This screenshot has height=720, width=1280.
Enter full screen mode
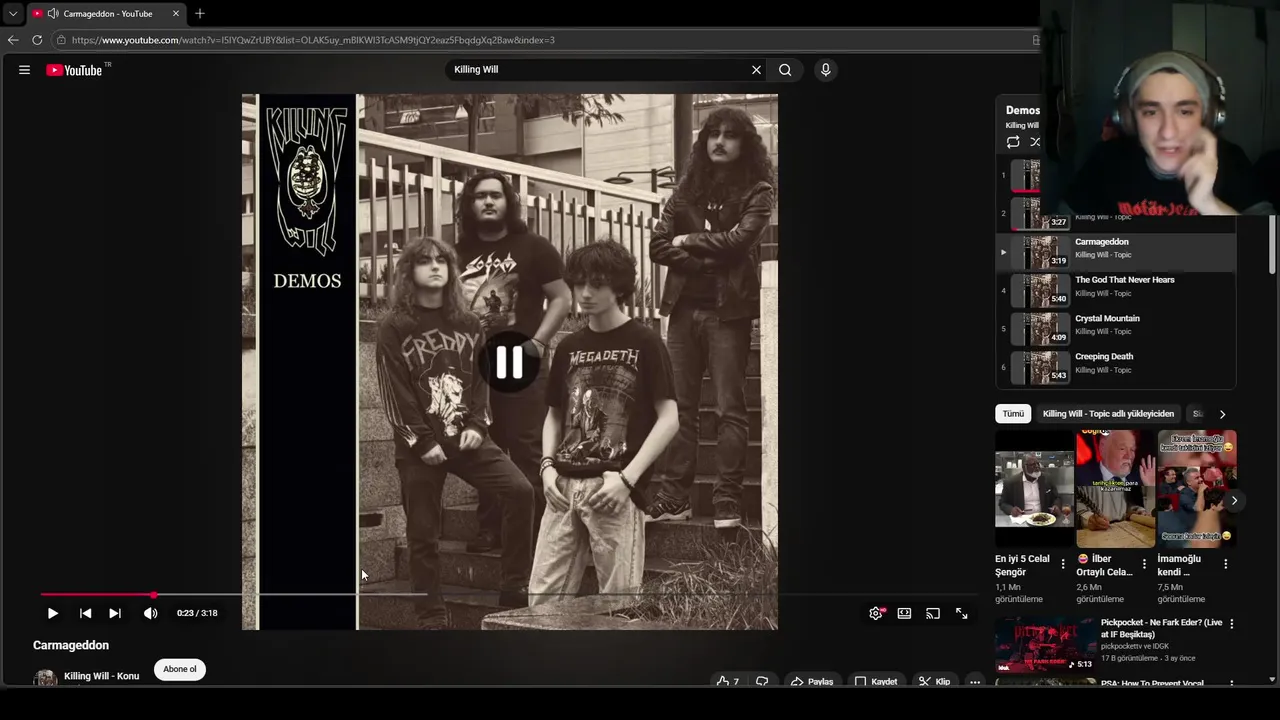pyautogui.click(x=961, y=613)
